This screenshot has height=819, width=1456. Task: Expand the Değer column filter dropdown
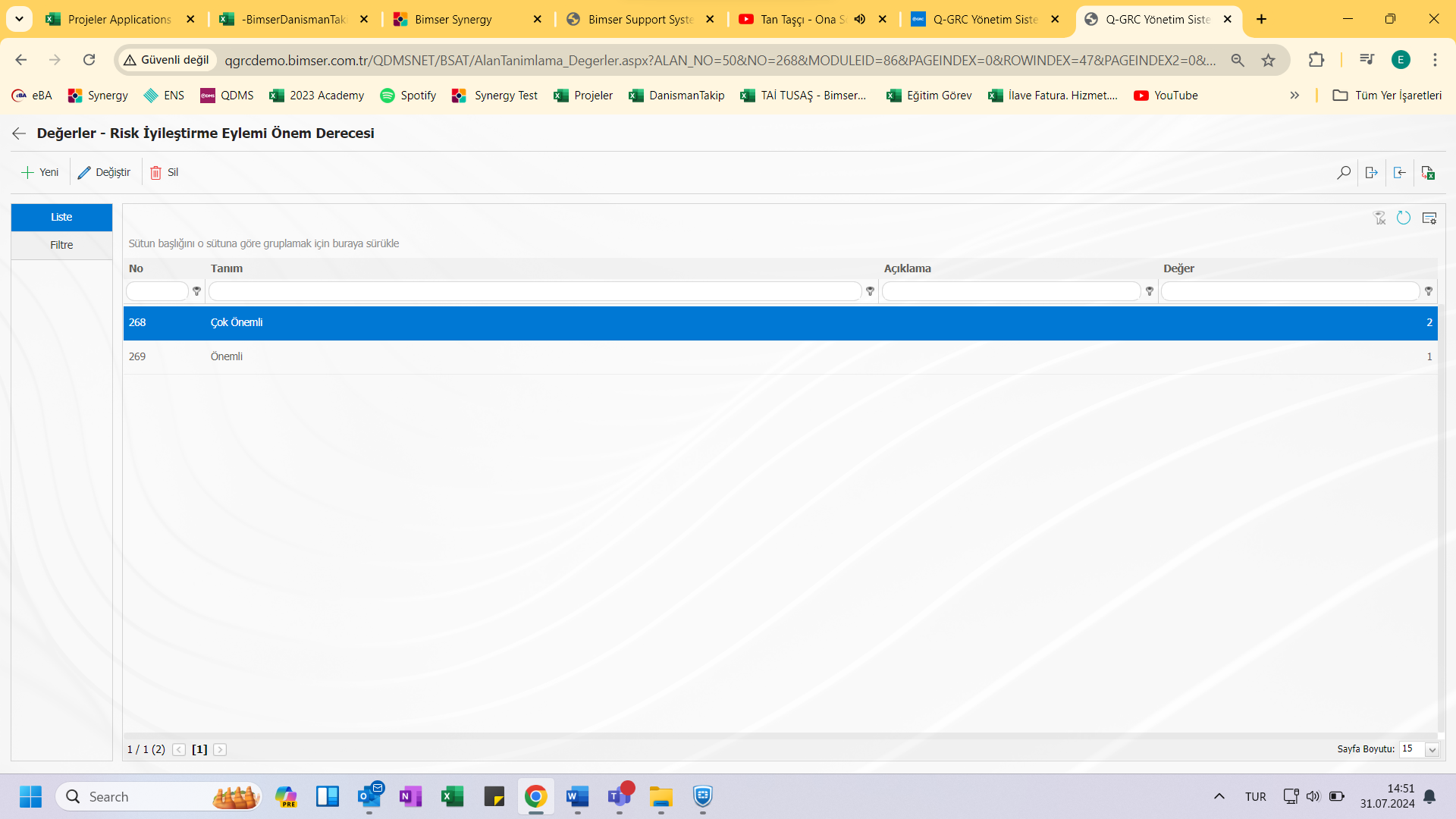1429,291
